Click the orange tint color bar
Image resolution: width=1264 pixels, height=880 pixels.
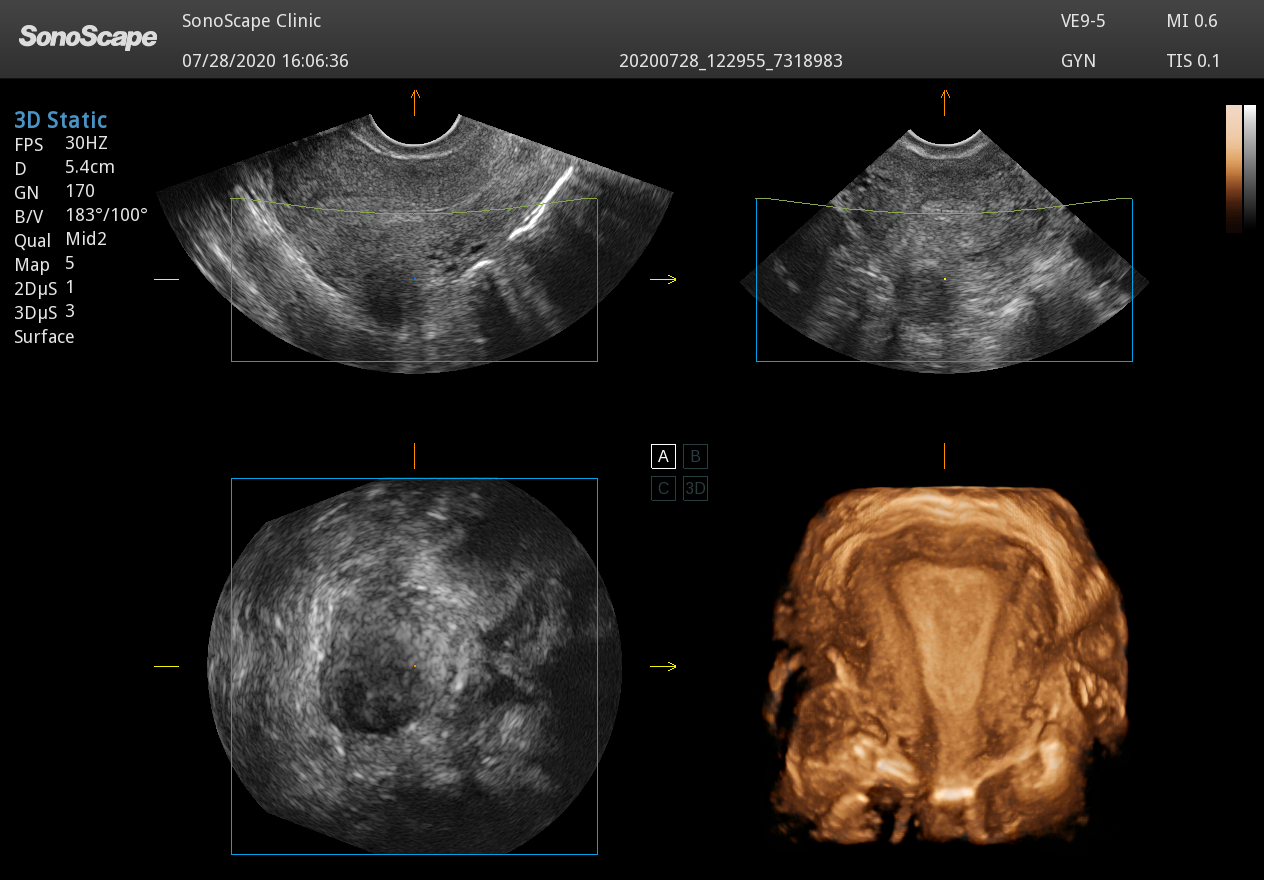(x=1234, y=168)
